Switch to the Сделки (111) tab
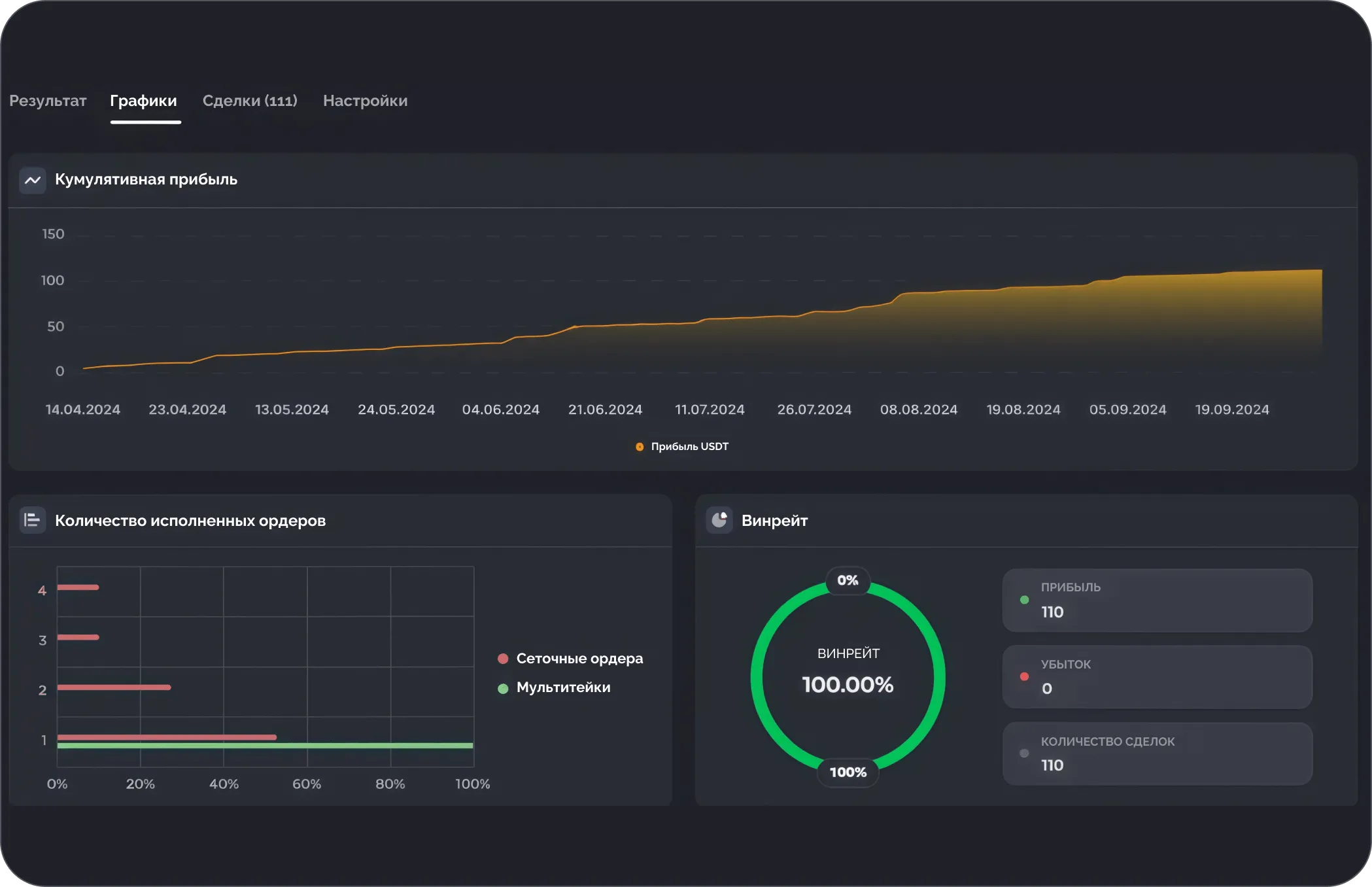This screenshot has width=1372, height=887. click(250, 101)
